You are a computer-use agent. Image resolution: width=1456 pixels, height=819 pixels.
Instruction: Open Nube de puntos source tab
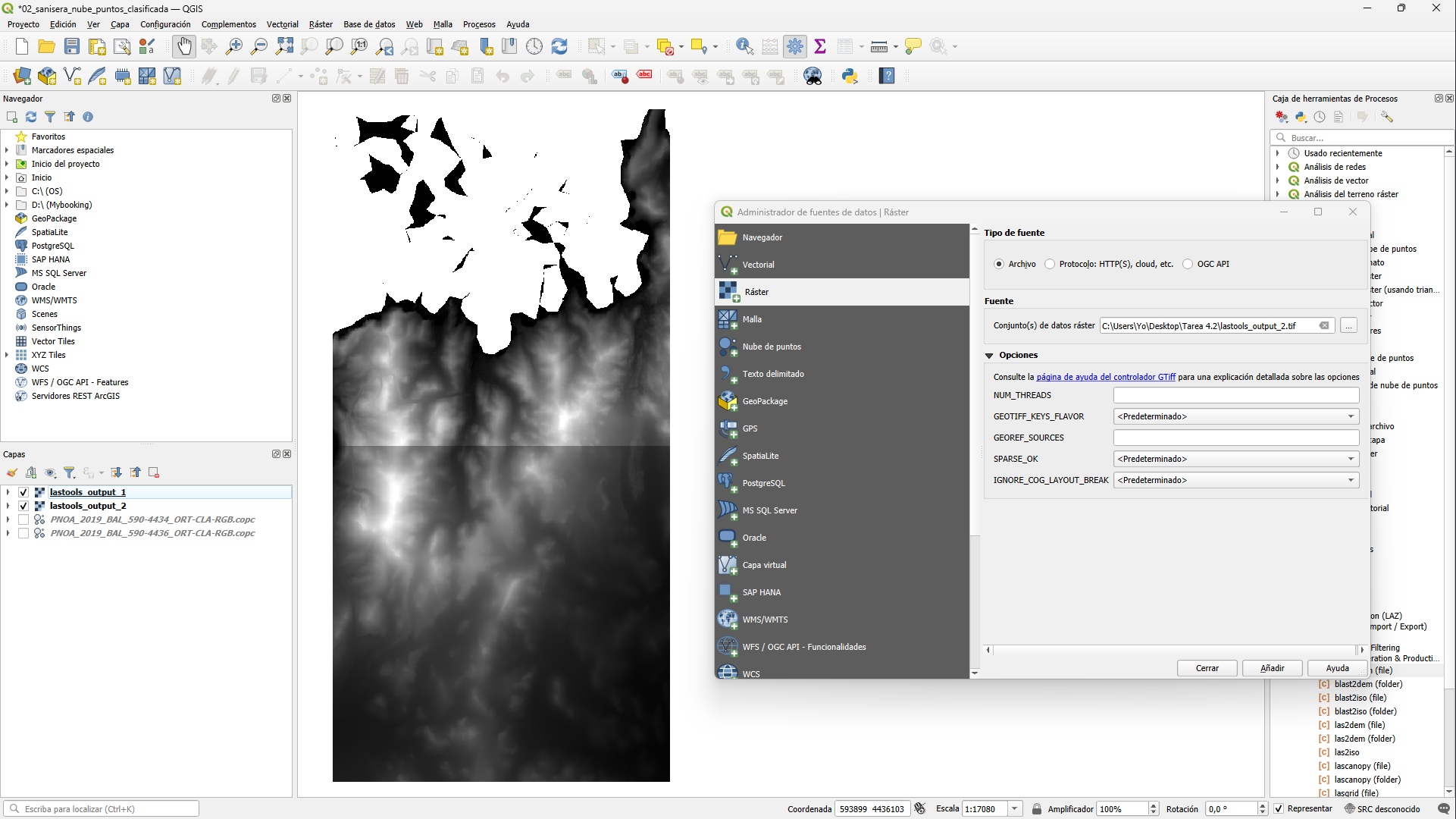(772, 347)
